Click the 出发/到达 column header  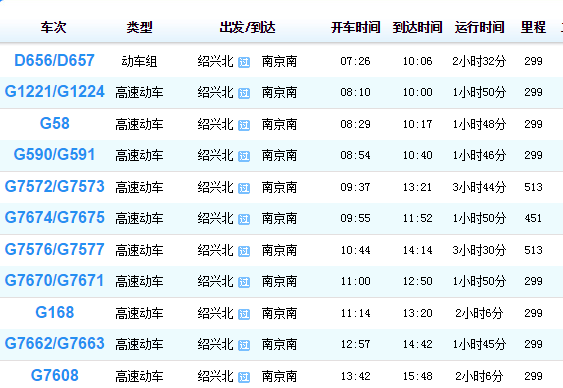click(x=247, y=27)
